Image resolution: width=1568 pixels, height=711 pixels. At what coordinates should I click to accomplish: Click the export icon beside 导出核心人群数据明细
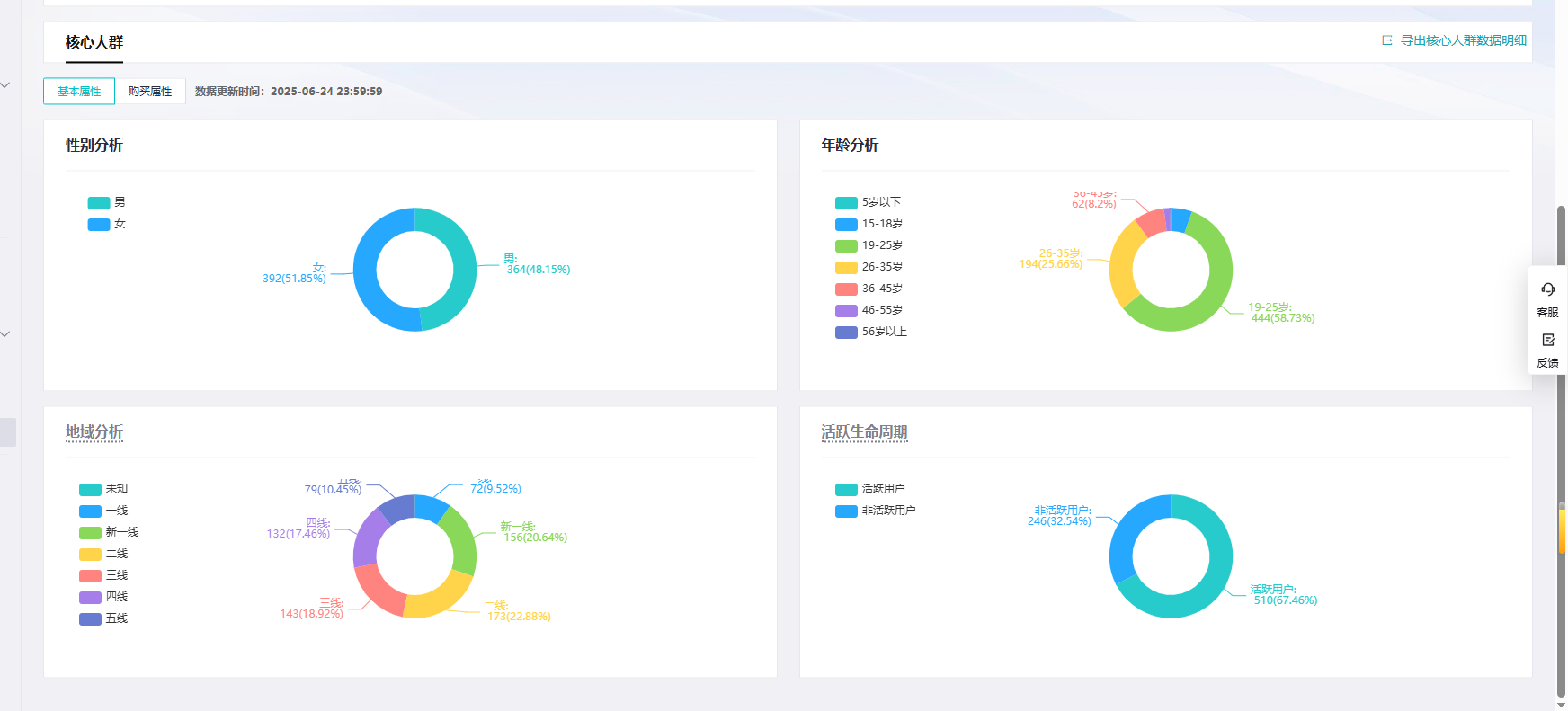point(1387,40)
